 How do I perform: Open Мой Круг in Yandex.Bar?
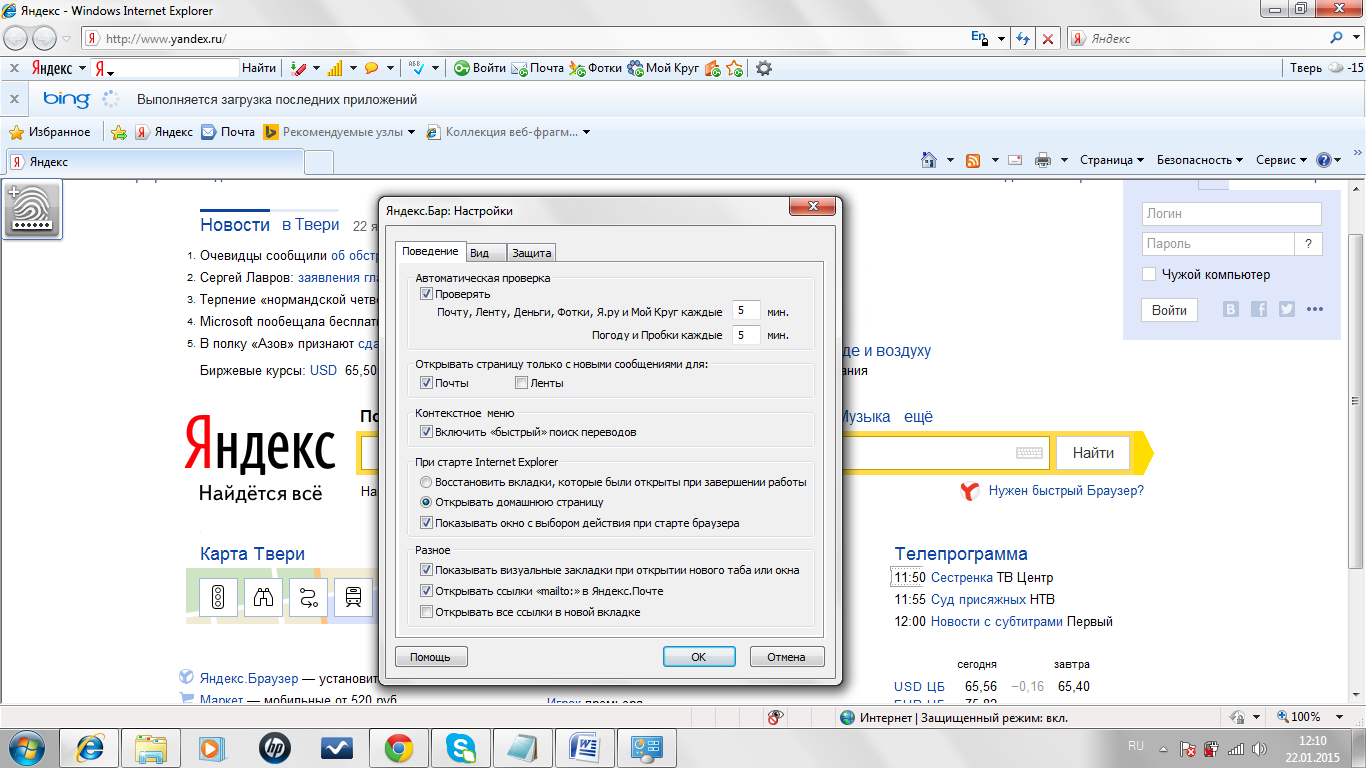[x=664, y=68]
